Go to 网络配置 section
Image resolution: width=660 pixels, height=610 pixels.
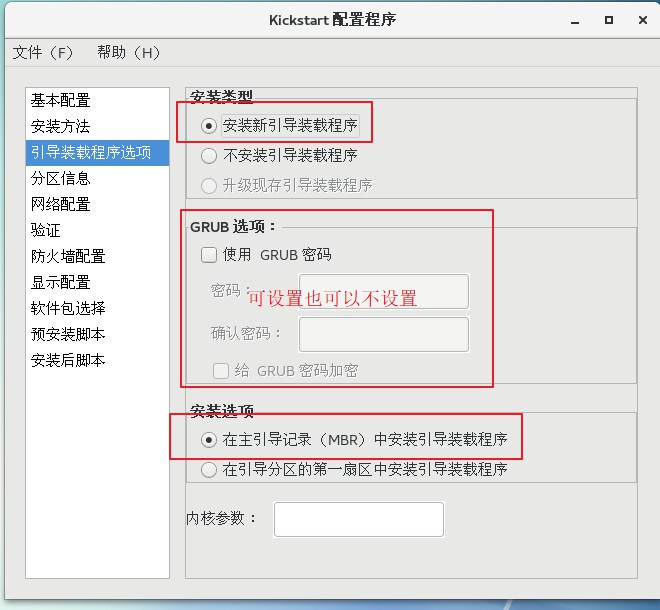coord(97,205)
